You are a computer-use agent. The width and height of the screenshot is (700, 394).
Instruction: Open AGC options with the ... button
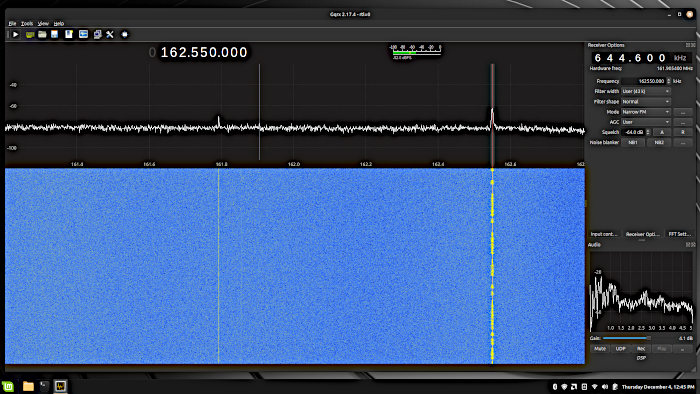tap(683, 122)
